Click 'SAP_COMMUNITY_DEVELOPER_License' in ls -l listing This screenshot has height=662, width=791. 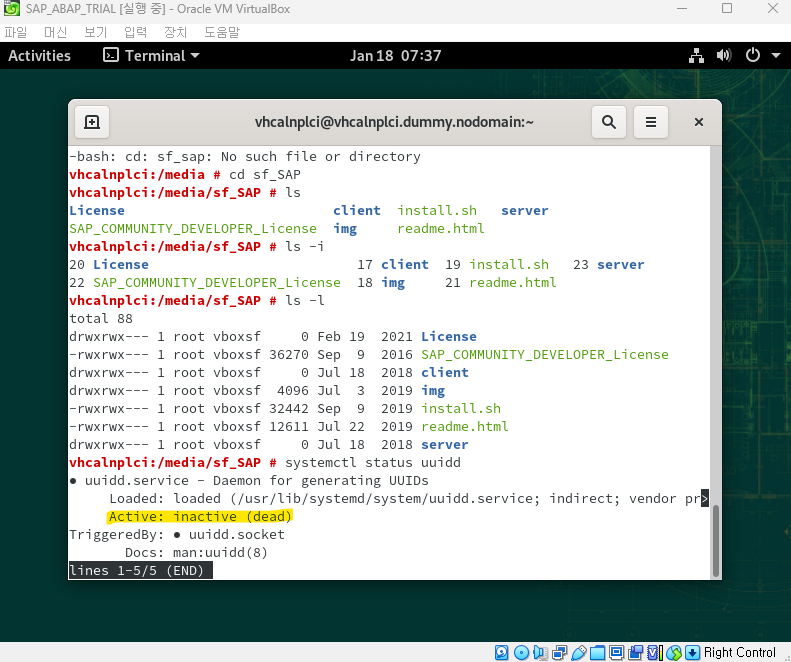545,355
